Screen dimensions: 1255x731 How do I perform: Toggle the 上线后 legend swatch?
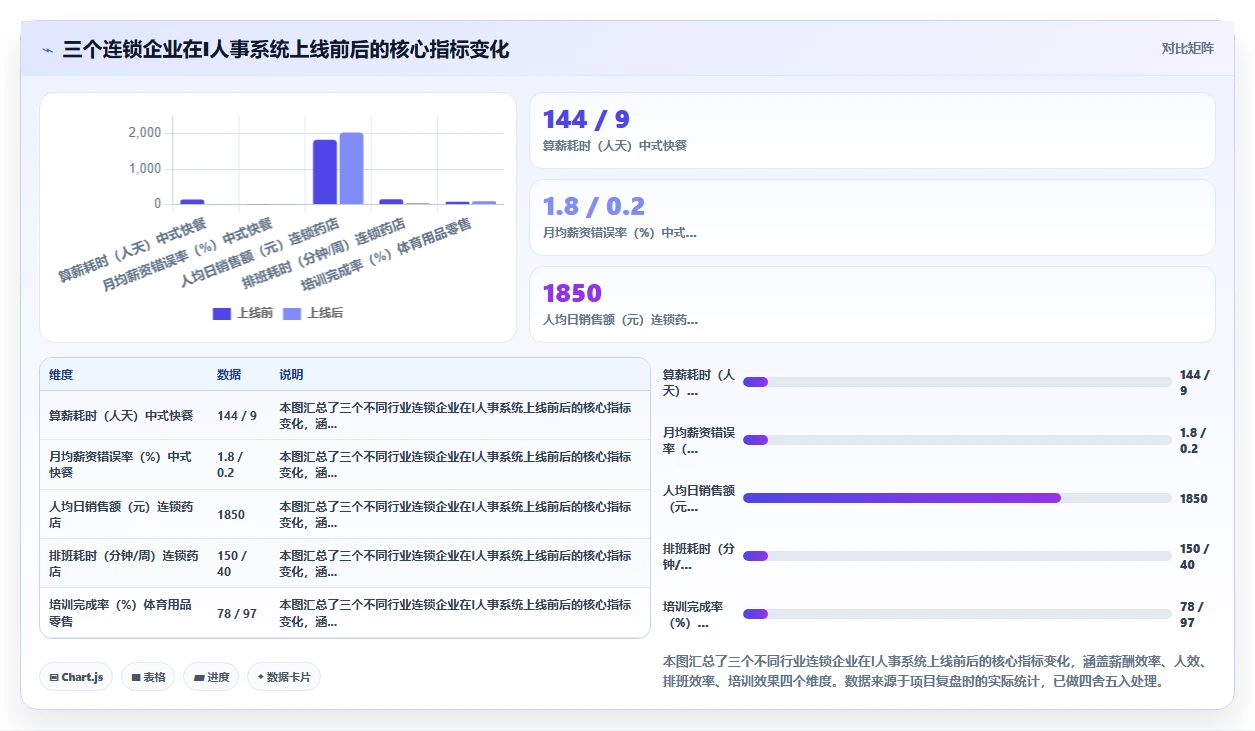pos(292,313)
